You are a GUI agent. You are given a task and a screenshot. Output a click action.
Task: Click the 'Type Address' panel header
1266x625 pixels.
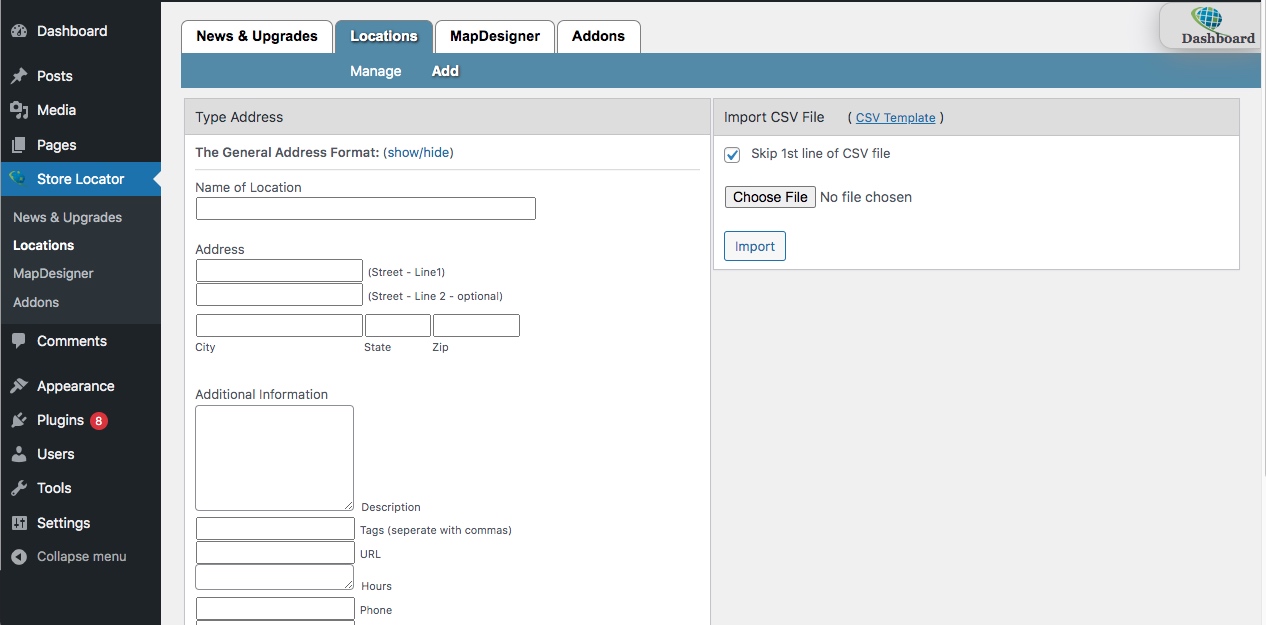pyautogui.click(x=447, y=117)
